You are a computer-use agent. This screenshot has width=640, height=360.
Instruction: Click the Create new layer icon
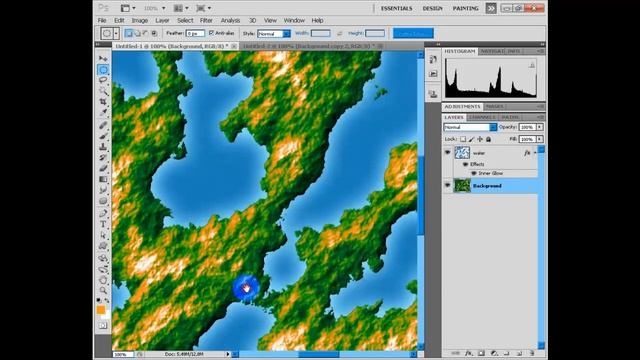[x=519, y=353]
